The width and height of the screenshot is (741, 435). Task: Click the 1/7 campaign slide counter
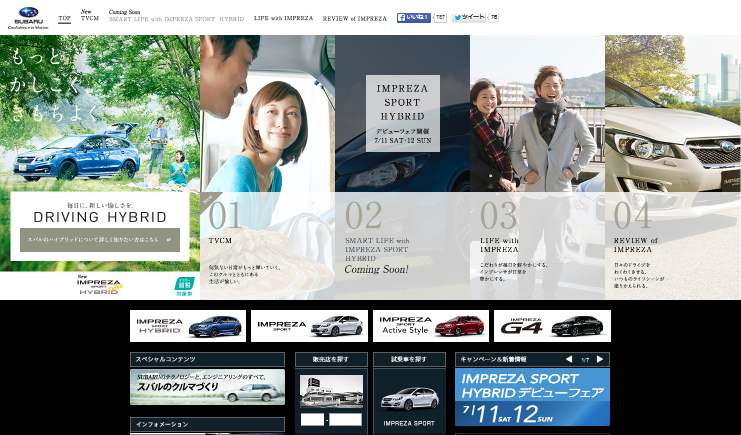click(585, 360)
